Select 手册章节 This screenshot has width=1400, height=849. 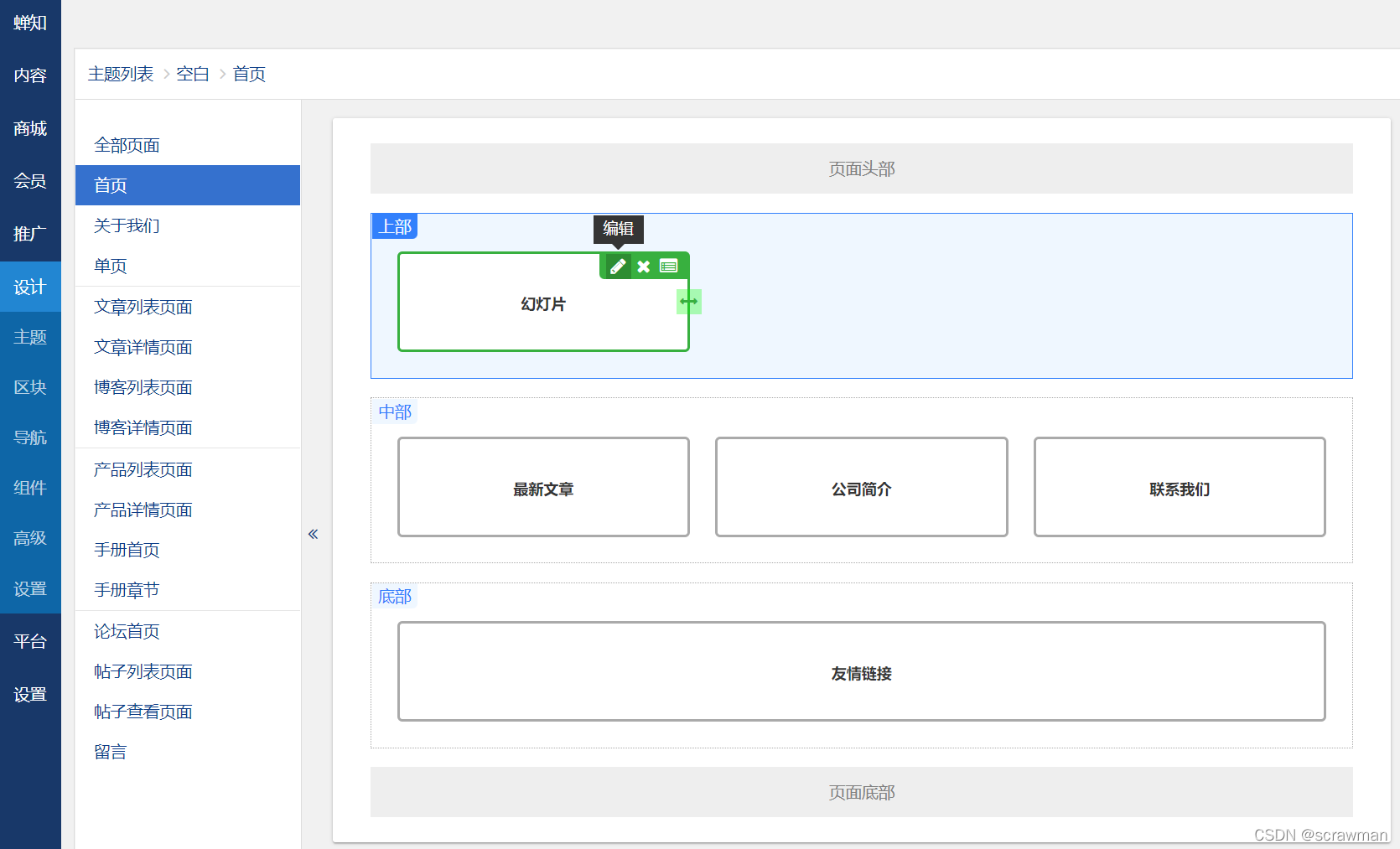coord(188,590)
